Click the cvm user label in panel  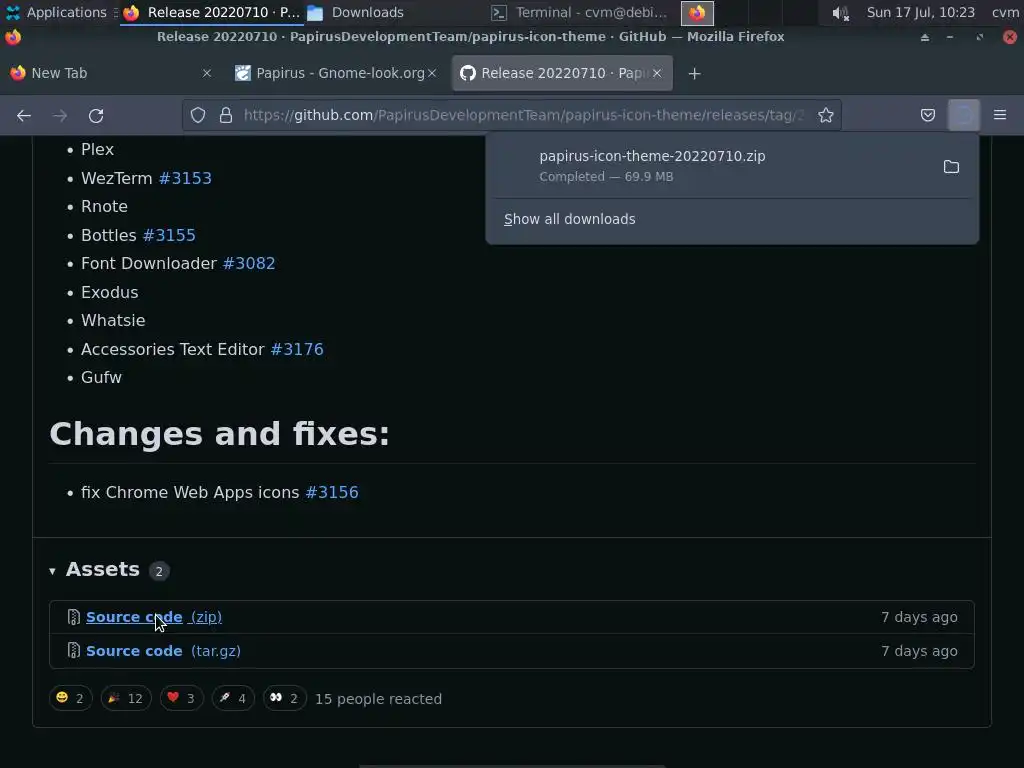click(x=1005, y=12)
